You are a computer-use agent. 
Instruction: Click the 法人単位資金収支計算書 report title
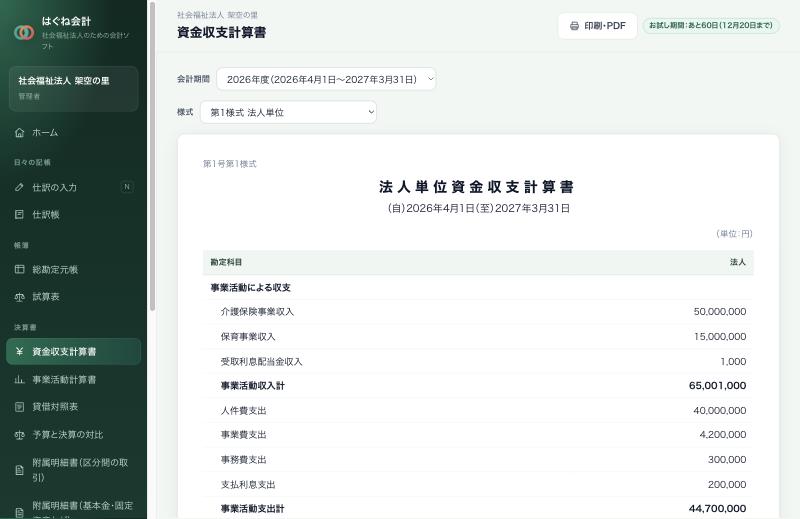click(x=477, y=187)
